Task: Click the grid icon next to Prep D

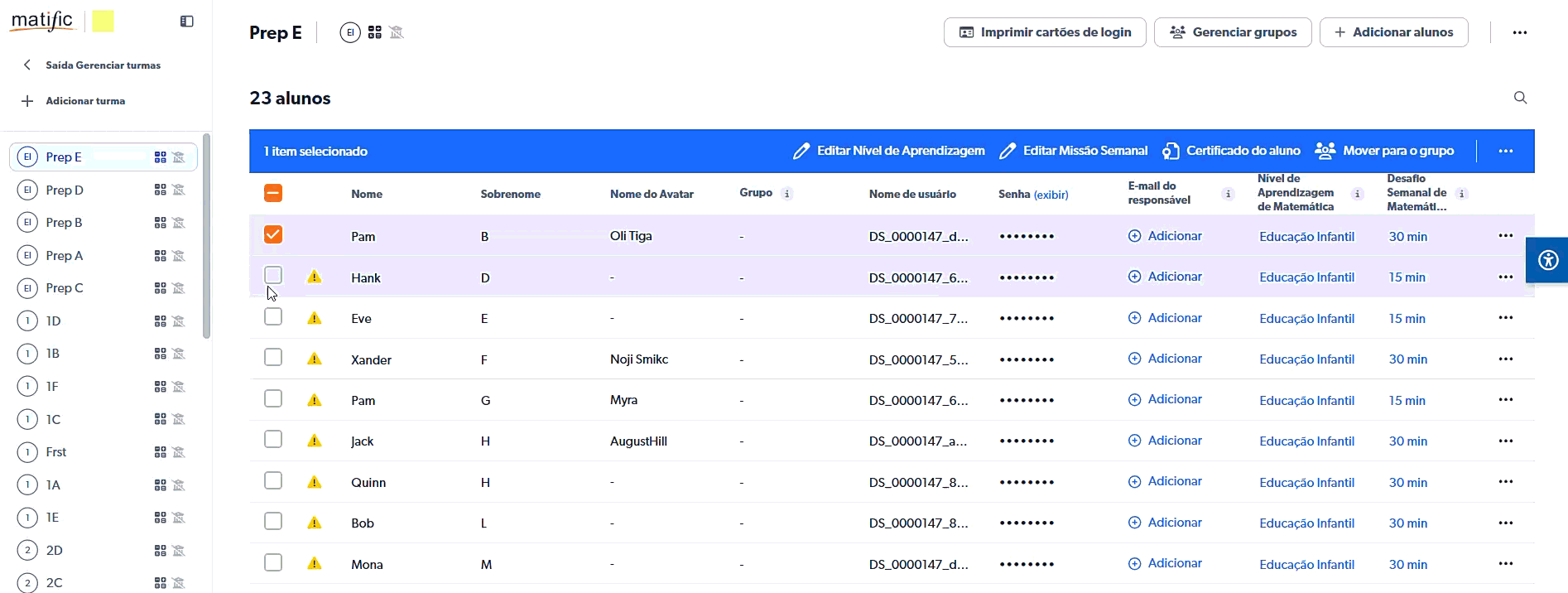Action: click(x=161, y=190)
